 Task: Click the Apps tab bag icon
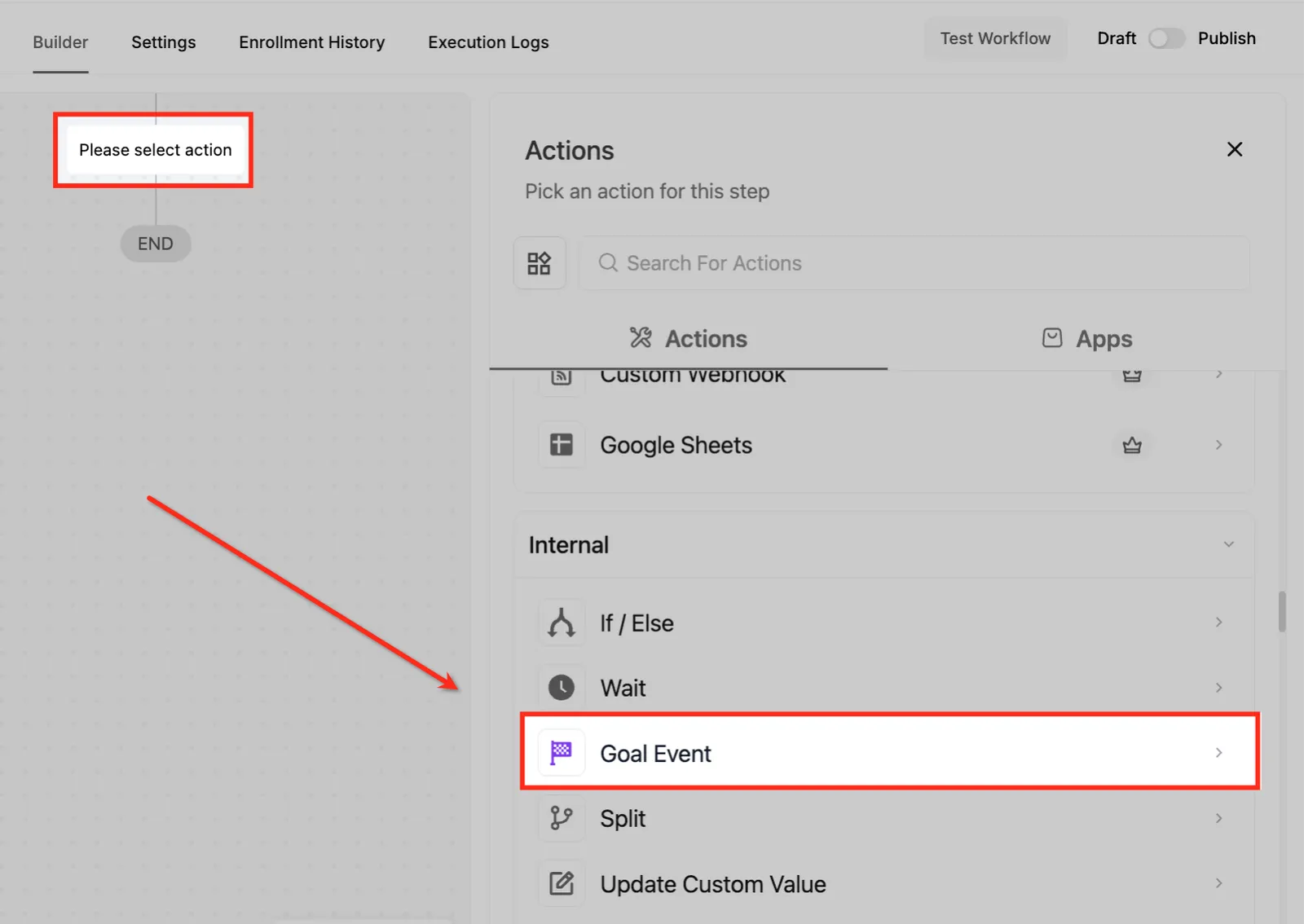[x=1052, y=338]
